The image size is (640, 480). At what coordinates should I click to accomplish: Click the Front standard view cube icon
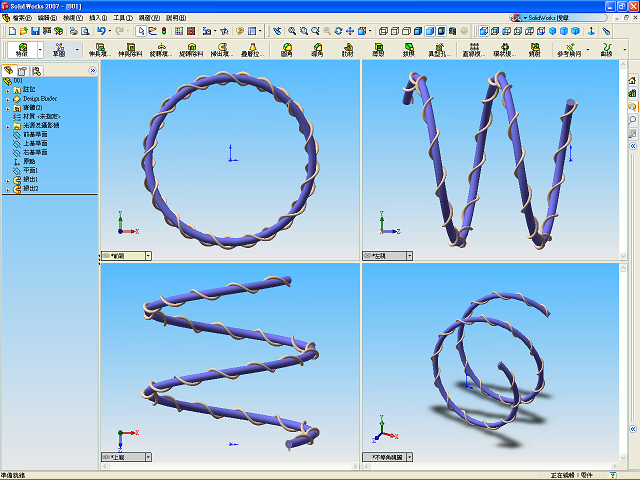point(484,31)
